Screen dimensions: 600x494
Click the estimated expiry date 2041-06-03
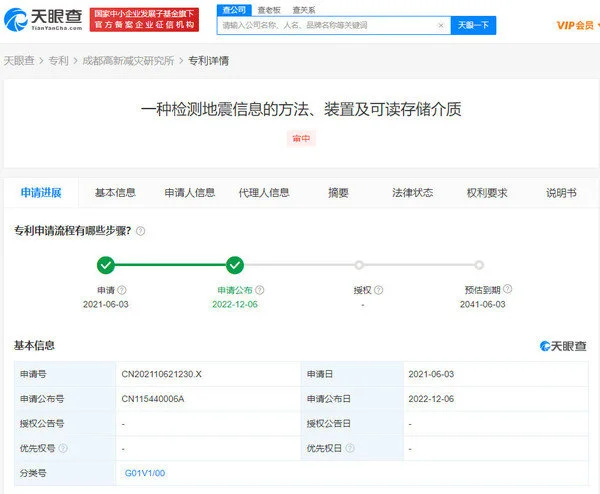point(483,304)
